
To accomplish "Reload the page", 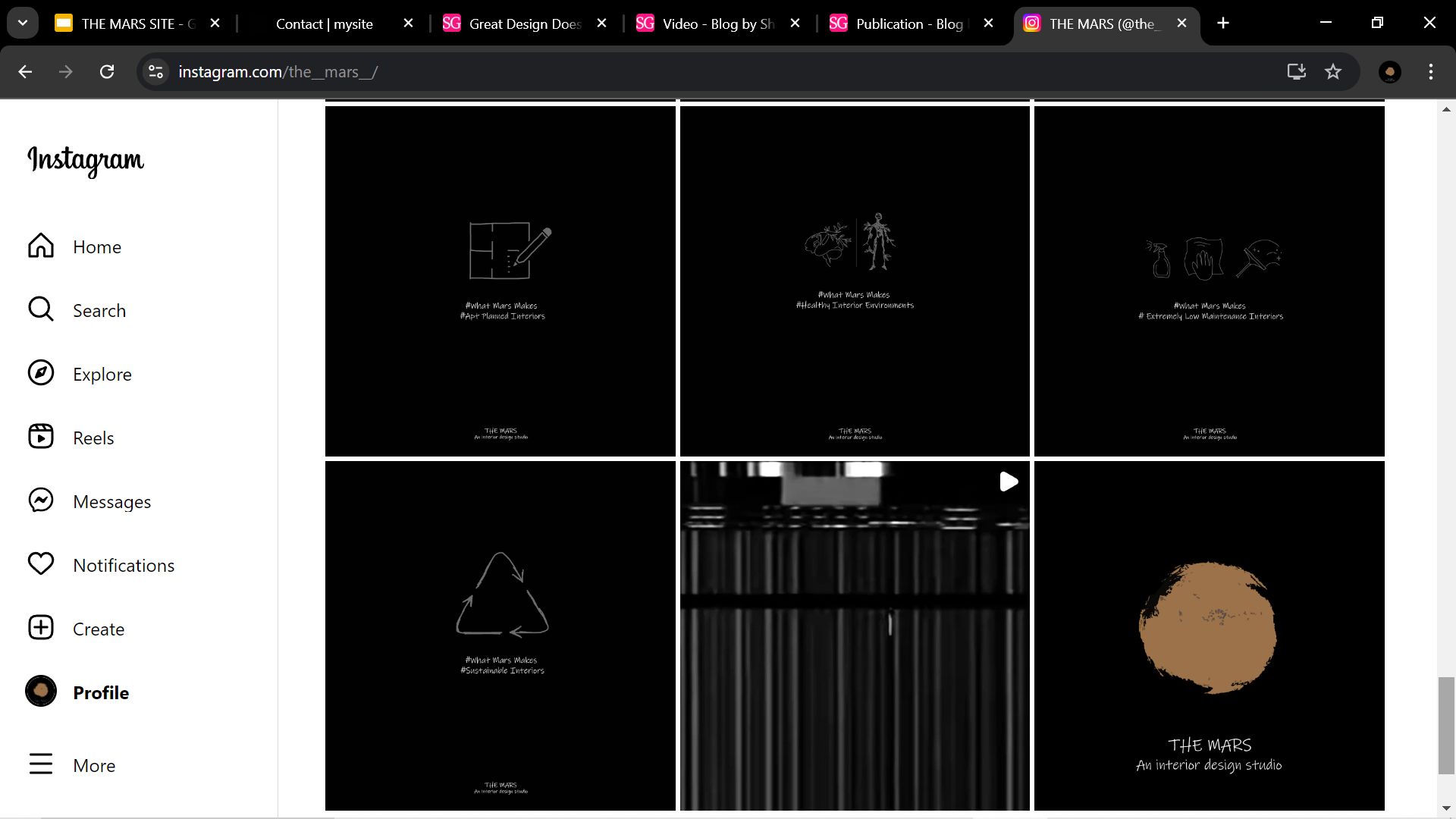I will point(107,72).
